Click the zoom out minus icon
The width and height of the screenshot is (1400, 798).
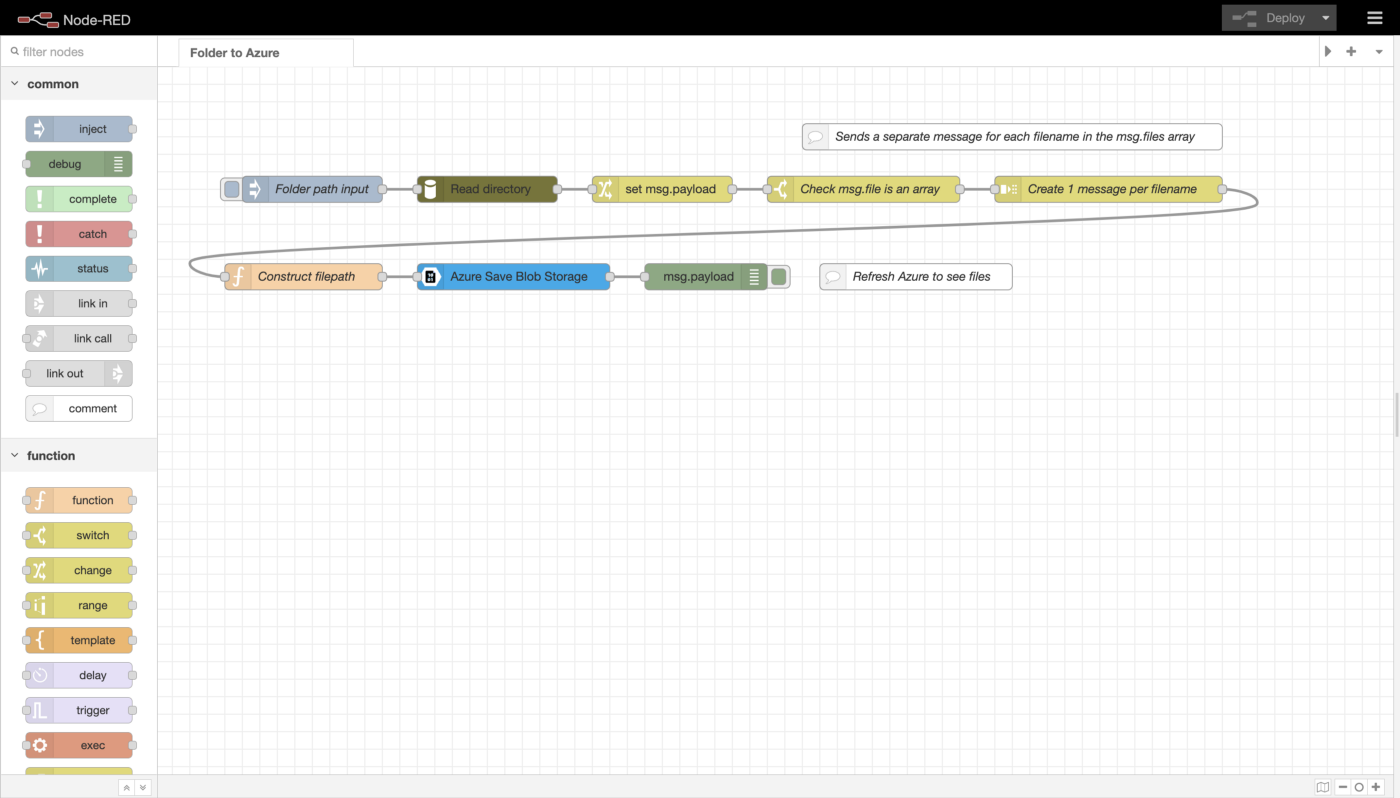point(1343,787)
